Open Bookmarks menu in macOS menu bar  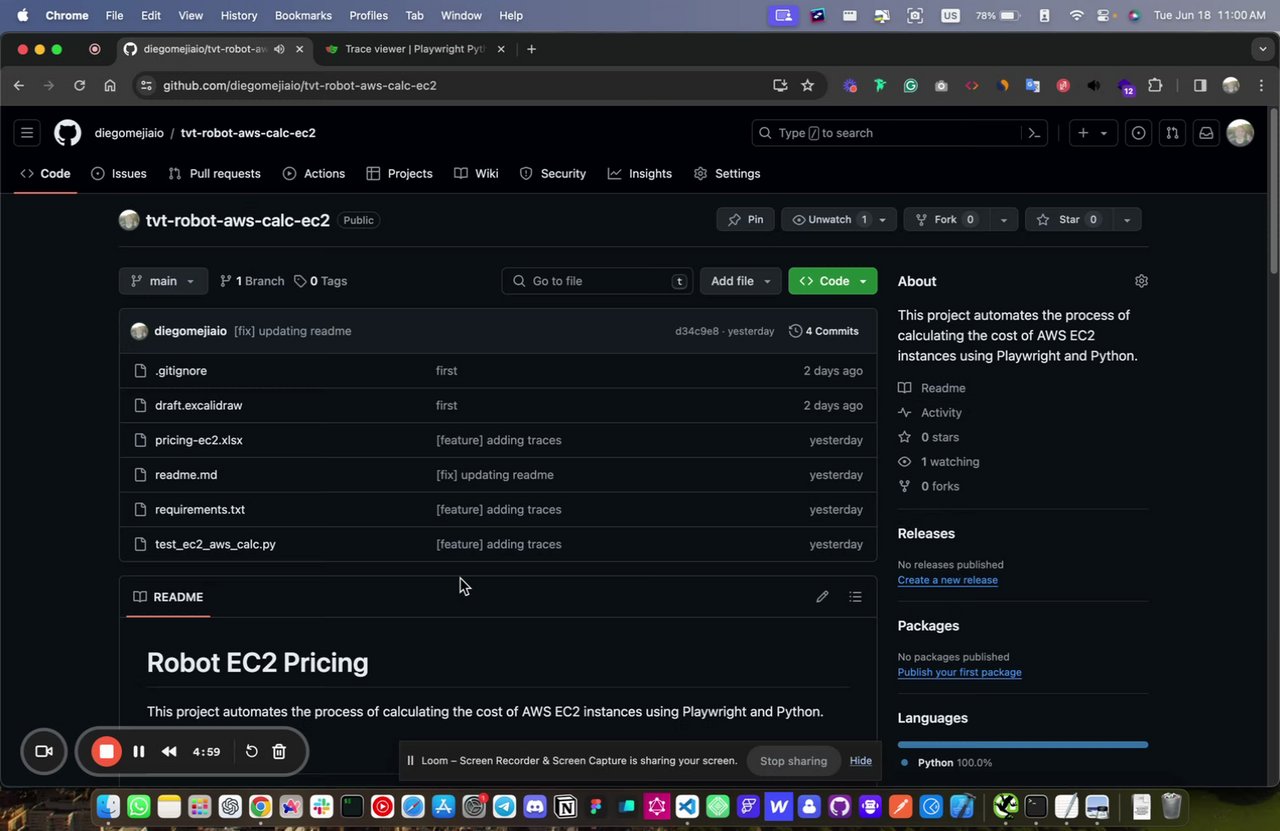[x=303, y=16]
